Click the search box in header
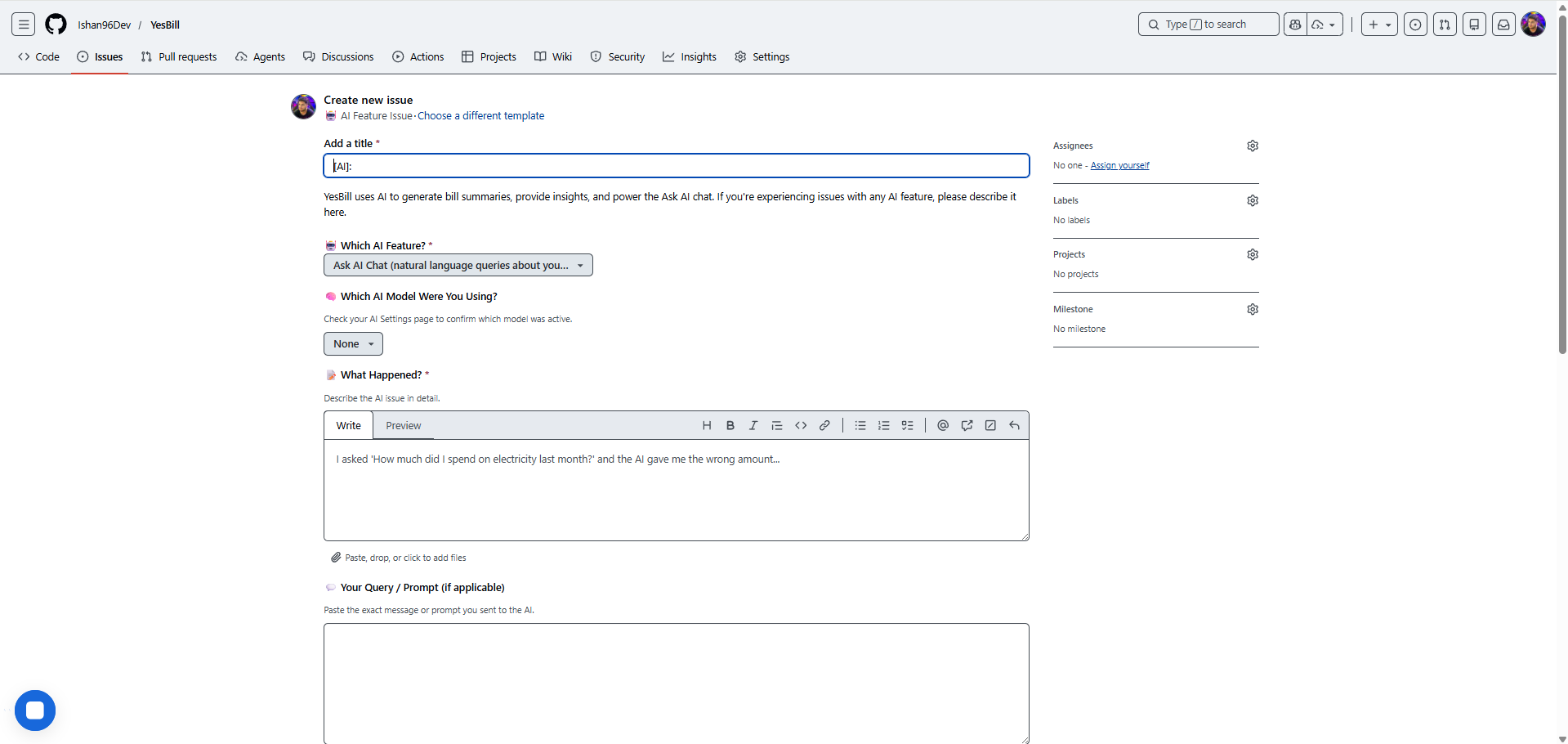This screenshot has width=1568, height=744. pos(1208,25)
